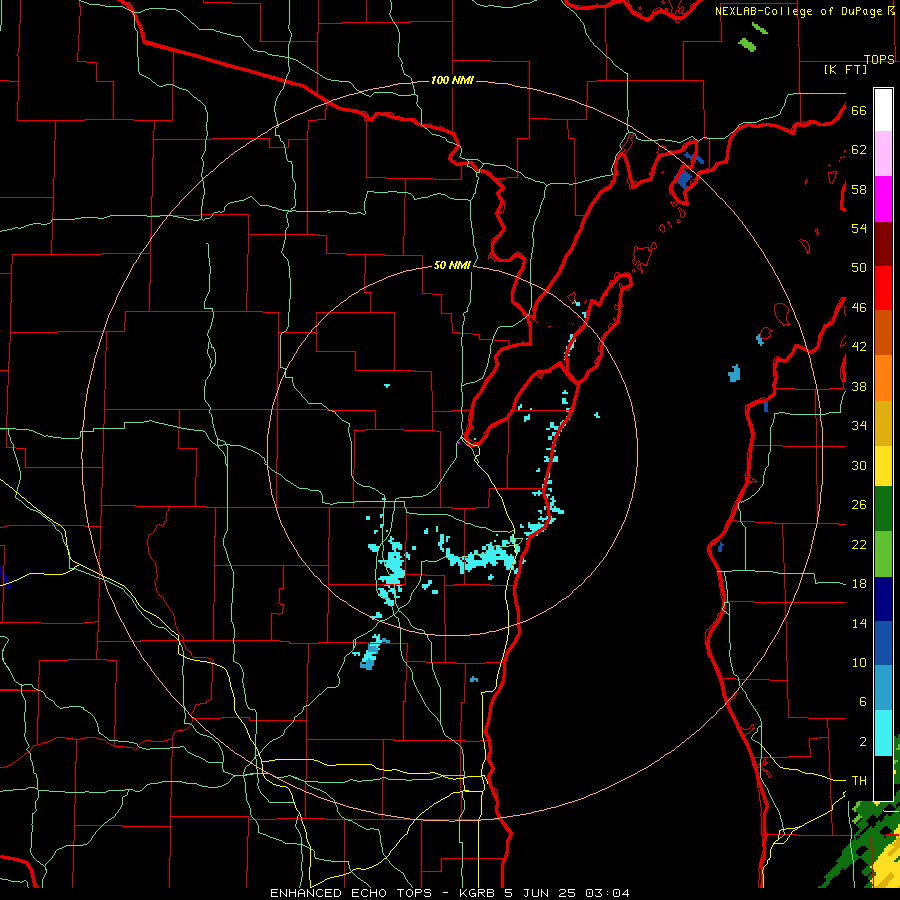Click legend scale value "34"

tap(859, 425)
